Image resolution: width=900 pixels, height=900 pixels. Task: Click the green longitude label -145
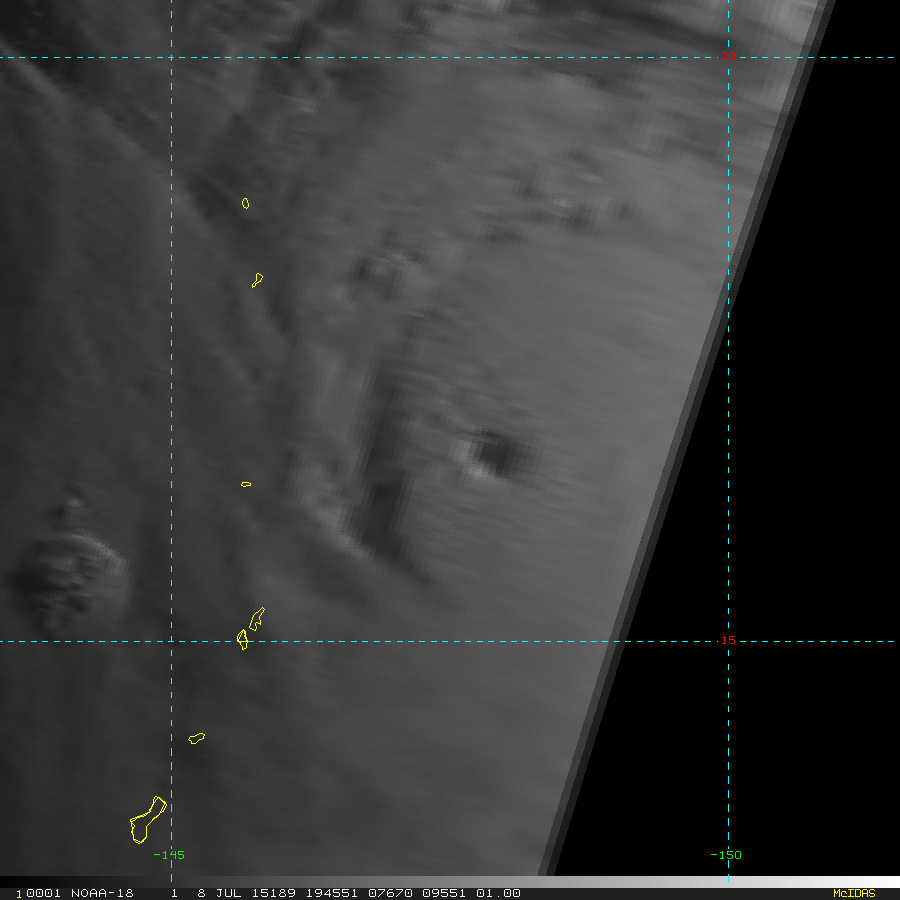click(x=169, y=855)
